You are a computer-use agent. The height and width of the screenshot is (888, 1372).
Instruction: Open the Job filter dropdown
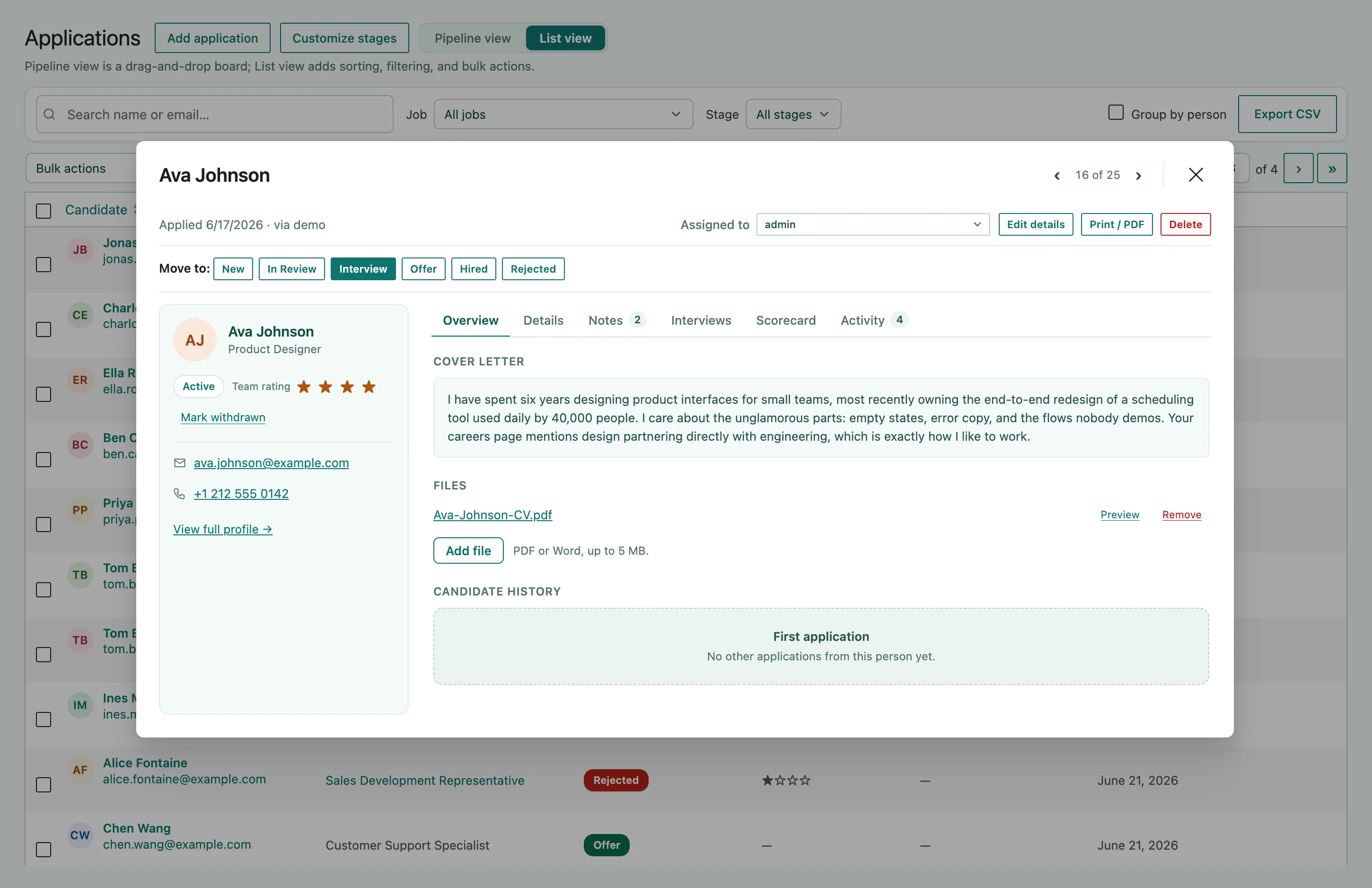coord(563,114)
